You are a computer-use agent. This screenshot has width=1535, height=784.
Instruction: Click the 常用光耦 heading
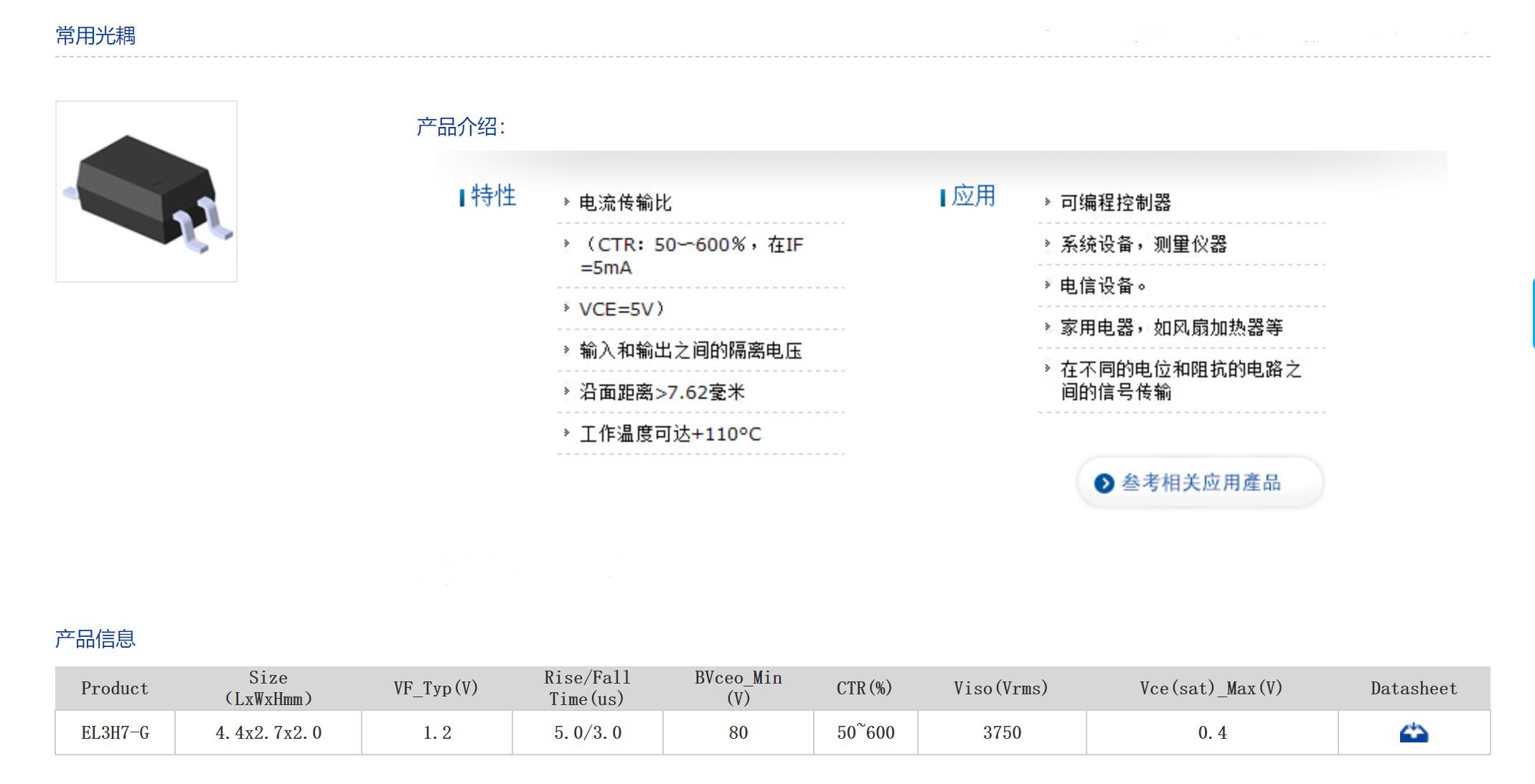click(x=95, y=35)
